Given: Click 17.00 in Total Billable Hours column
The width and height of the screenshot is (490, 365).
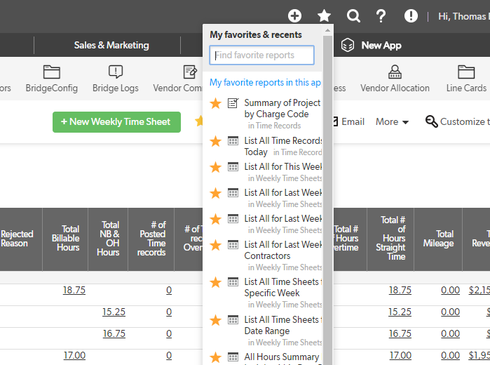Looking at the screenshot, I should click(75, 356).
